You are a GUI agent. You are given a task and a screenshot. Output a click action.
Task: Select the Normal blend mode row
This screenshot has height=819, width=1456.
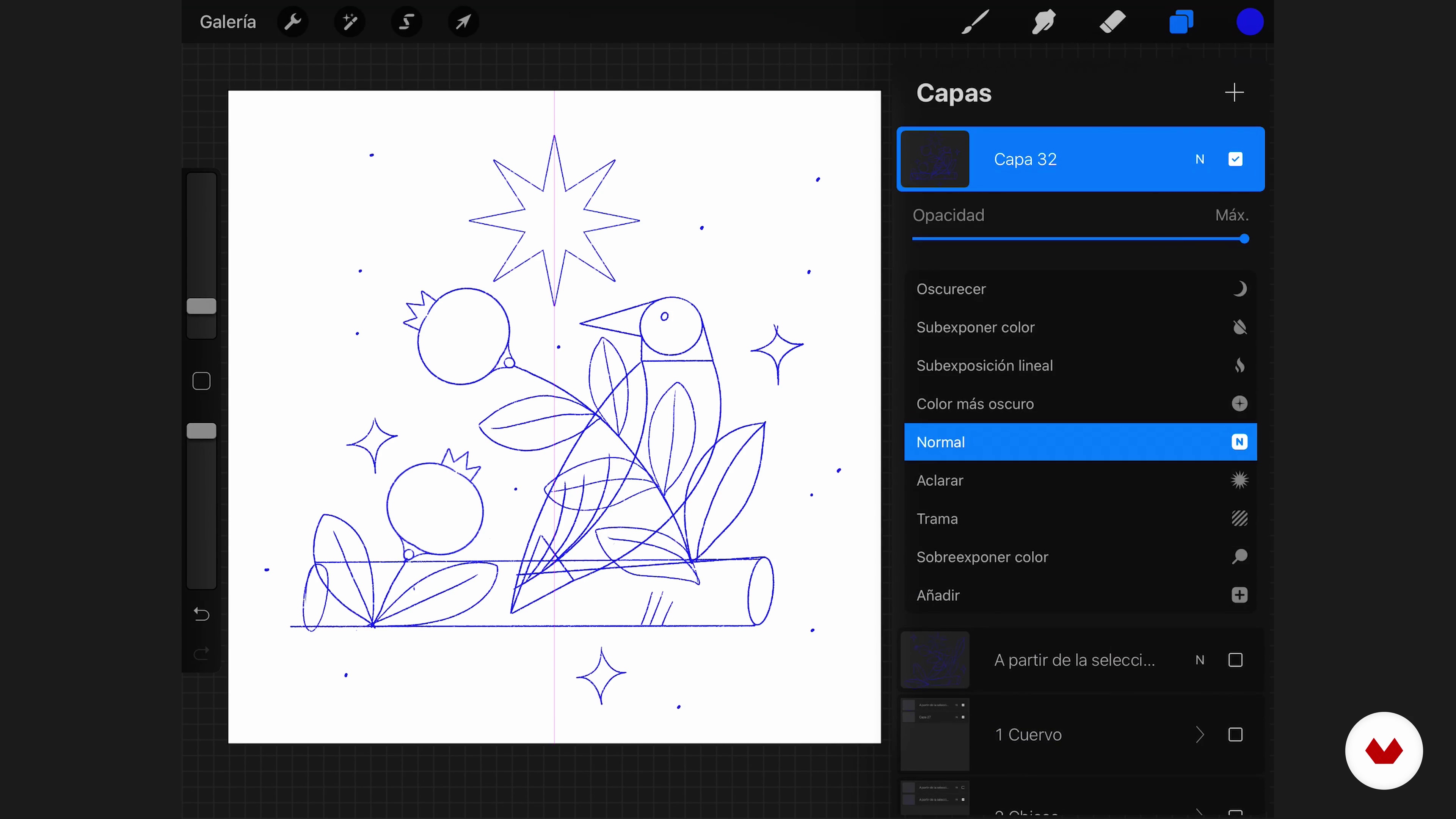[x=1080, y=442]
